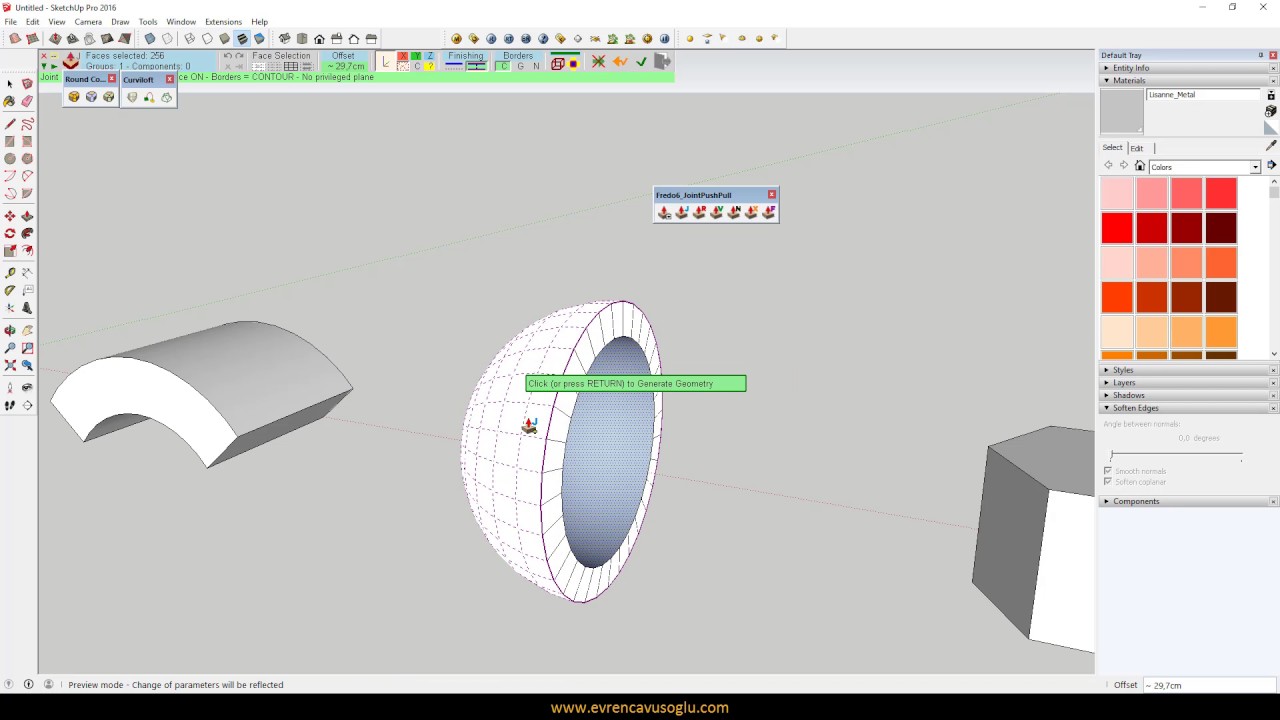Screen dimensions: 1280x720
Task: Pick the pure red color swatch
Action: tap(1117, 228)
